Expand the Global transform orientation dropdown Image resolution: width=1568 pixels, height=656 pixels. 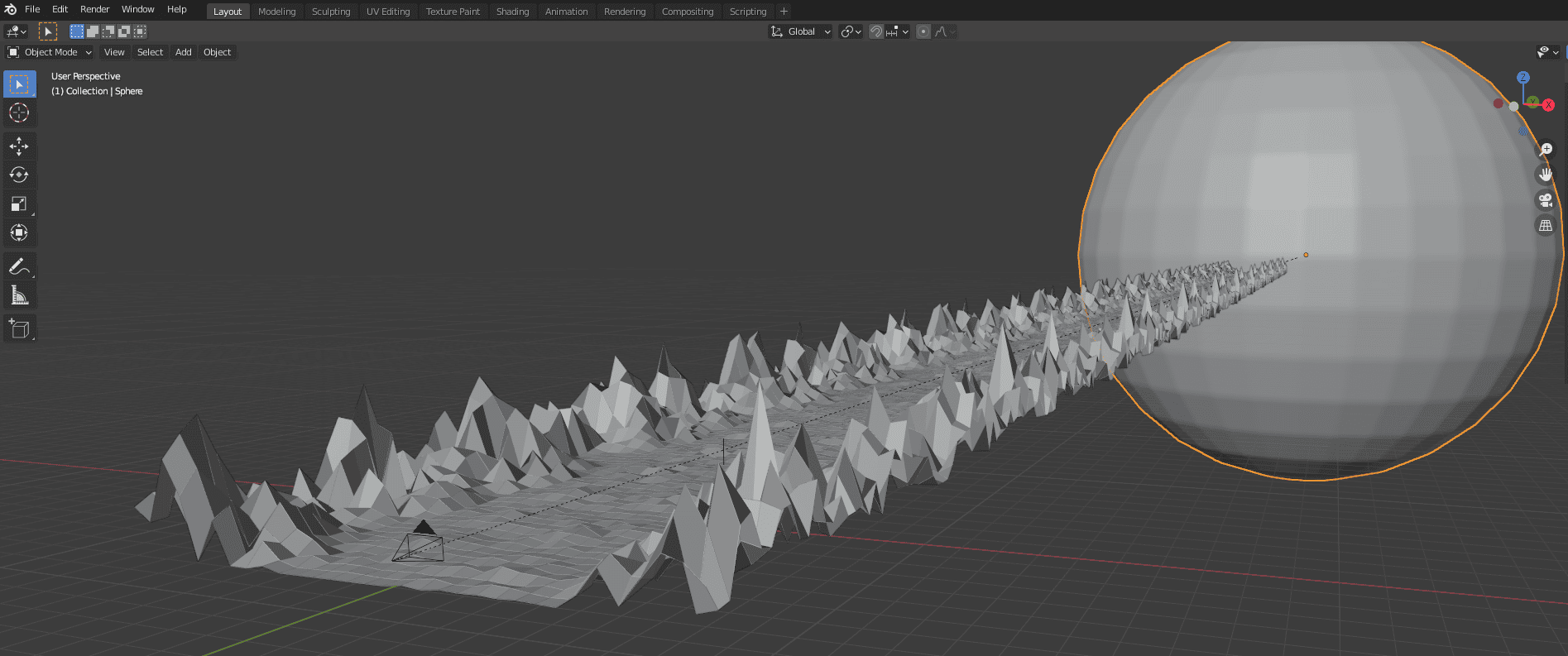(800, 31)
